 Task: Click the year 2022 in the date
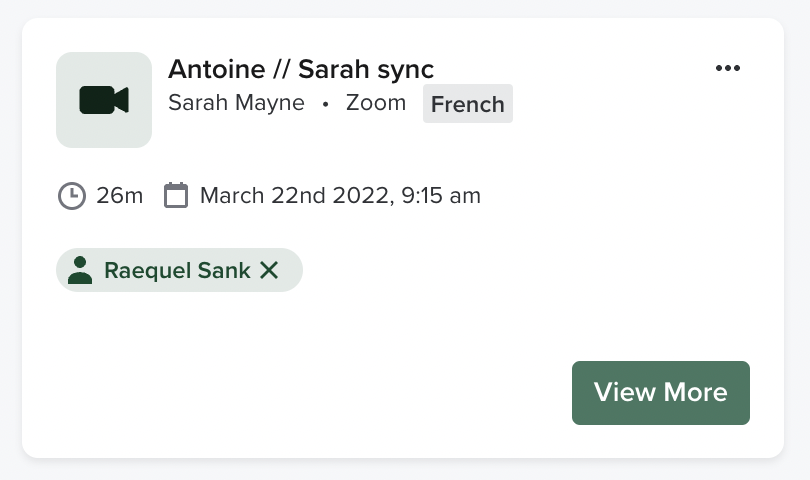click(x=359, y=195)
